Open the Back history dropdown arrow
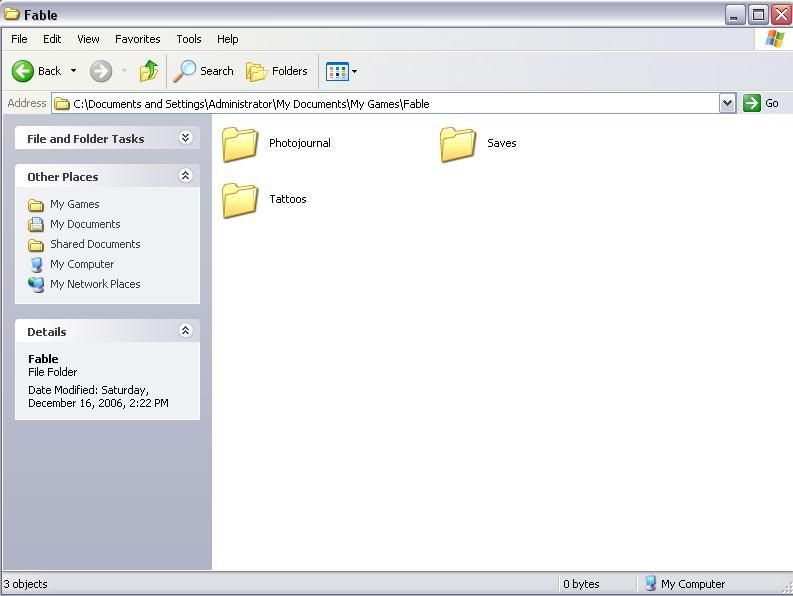 (73, 71)
